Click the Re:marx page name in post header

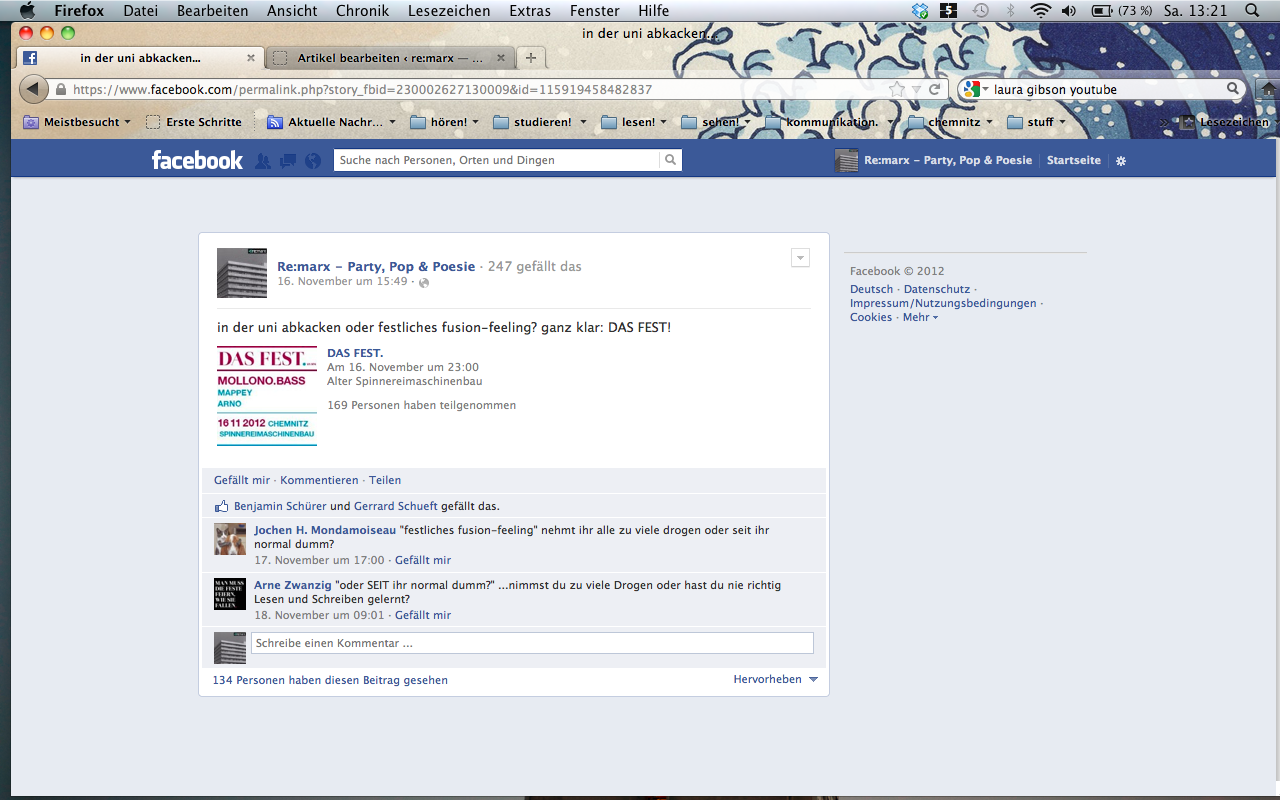click(x=376, y=267)
